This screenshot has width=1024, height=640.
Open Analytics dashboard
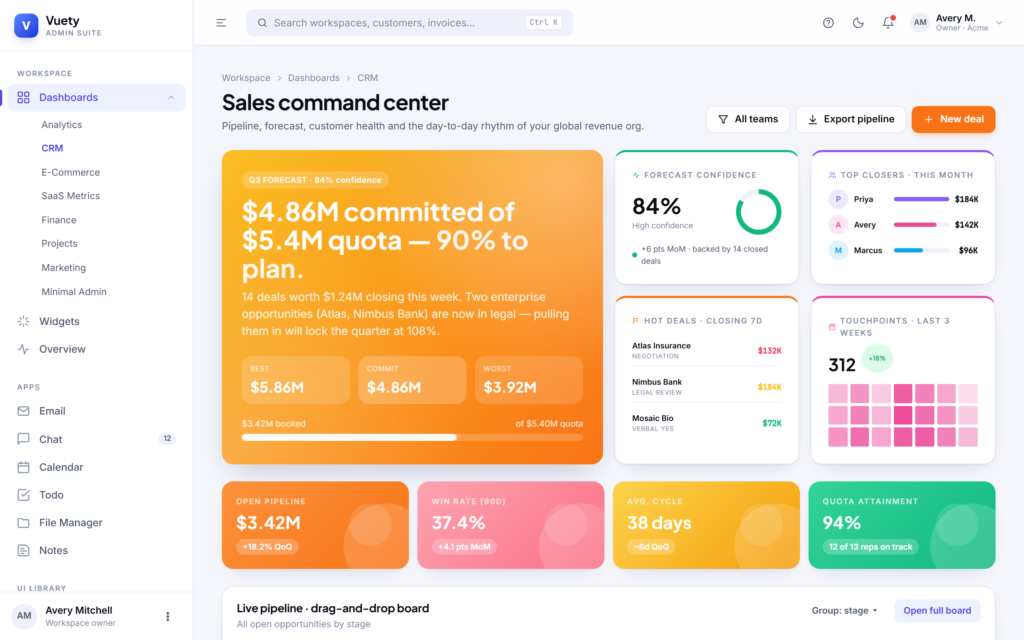pyautogui.click(x=61, y=125)
